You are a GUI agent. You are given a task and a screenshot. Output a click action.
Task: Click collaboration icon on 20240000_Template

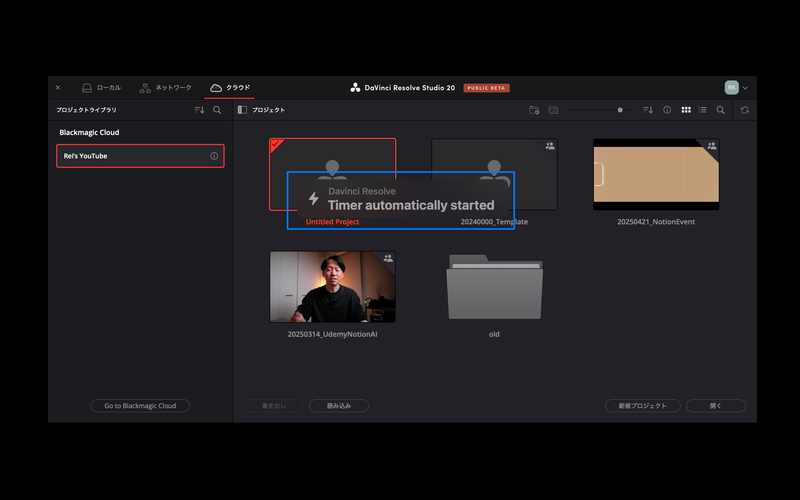point(550,146)
